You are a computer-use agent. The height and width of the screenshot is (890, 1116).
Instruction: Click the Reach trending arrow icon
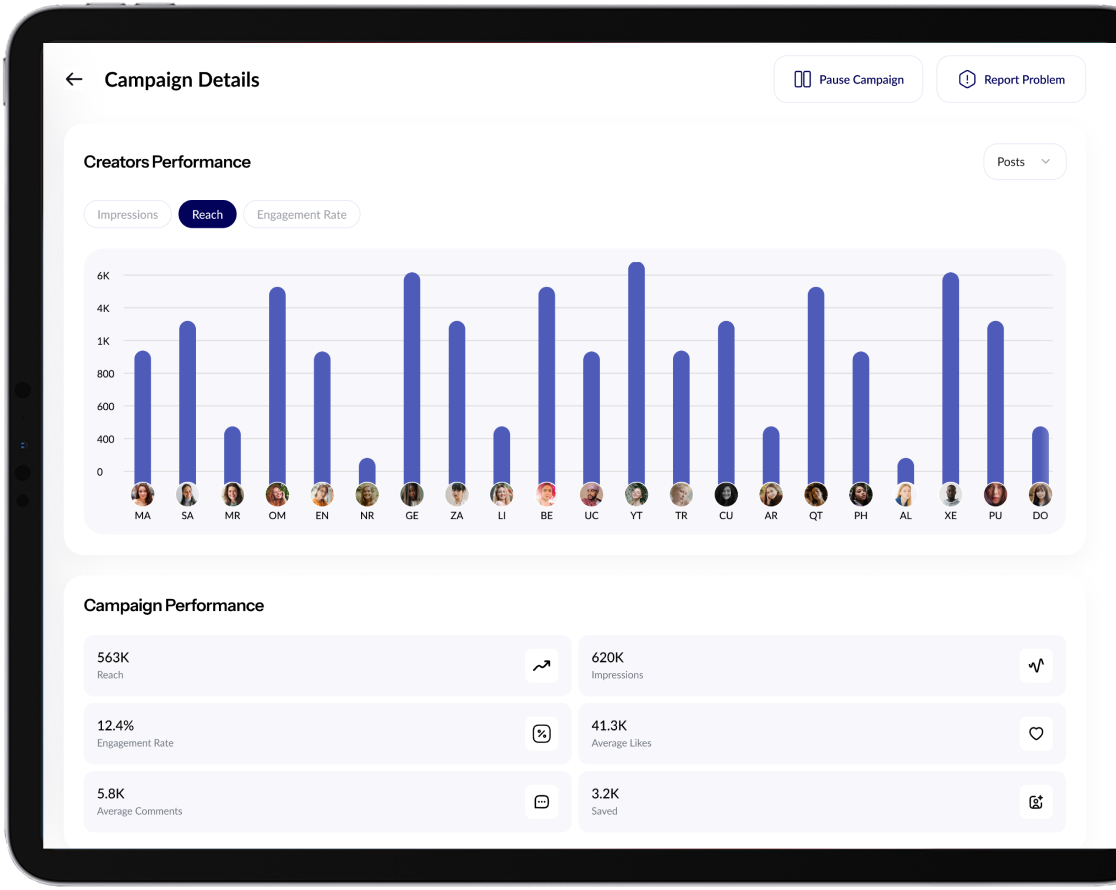tap(541, 666)
